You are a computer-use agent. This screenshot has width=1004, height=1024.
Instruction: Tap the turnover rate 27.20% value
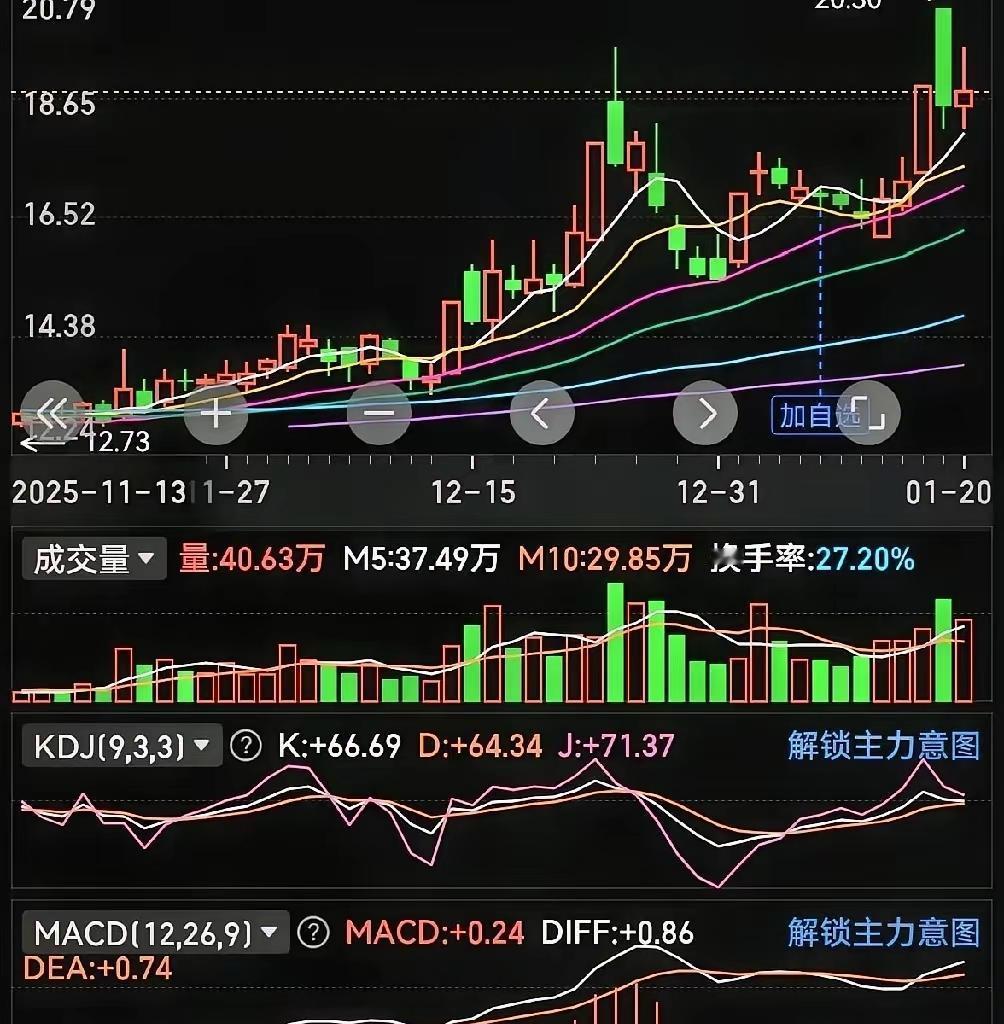coord(865,560)
